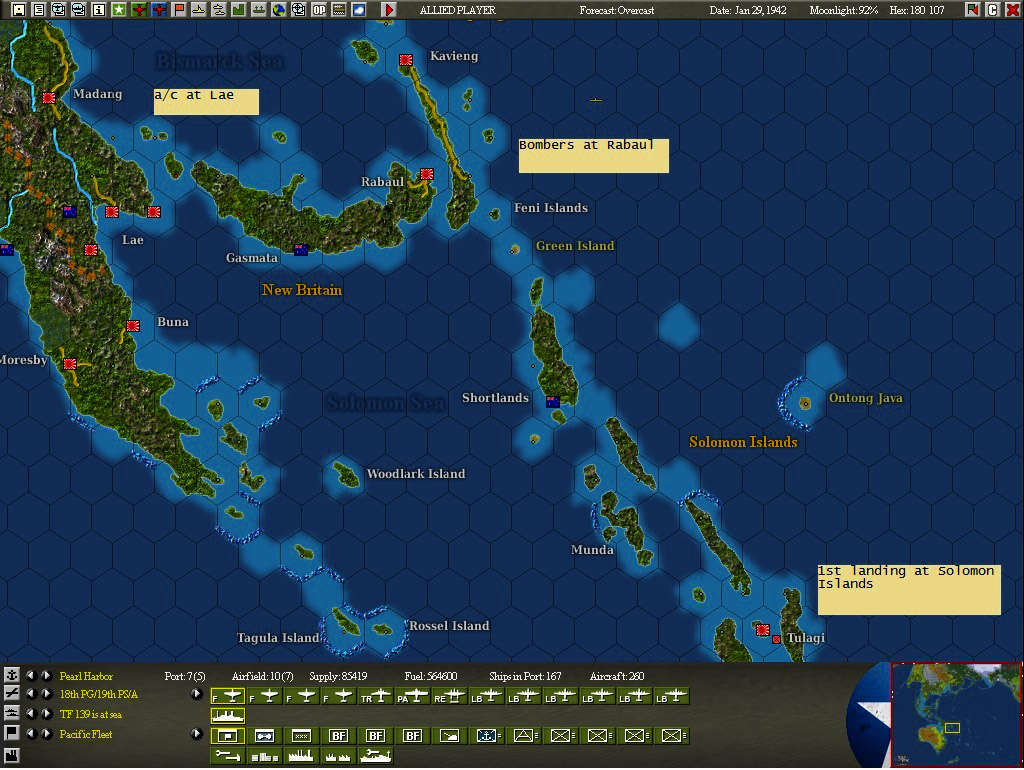Screen dimensions: 1024x770
Task: Go to previous air group arrow
Action: [30, 694]
